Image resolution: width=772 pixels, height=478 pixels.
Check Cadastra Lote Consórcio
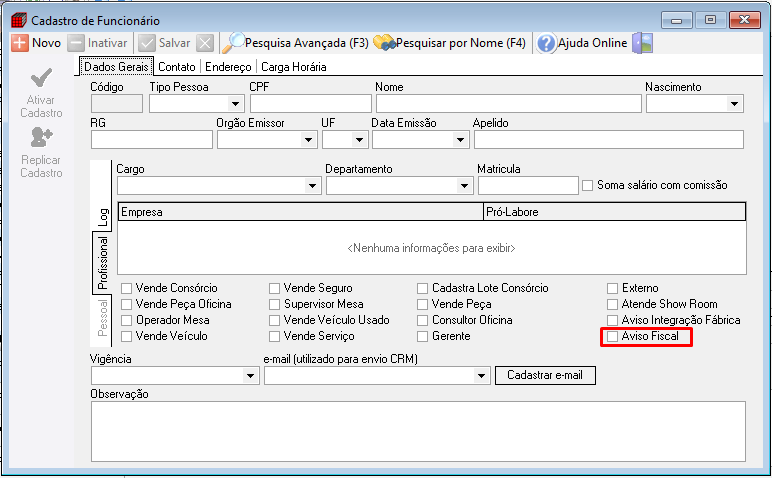(x=422, y=288)
